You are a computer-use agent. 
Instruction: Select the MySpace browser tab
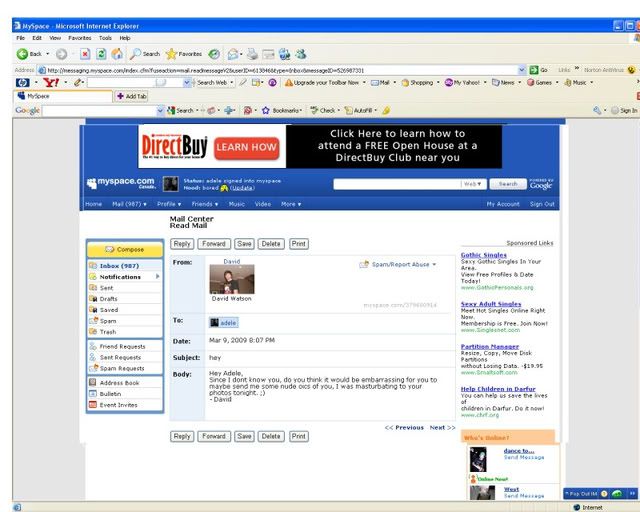coord(63,96)
